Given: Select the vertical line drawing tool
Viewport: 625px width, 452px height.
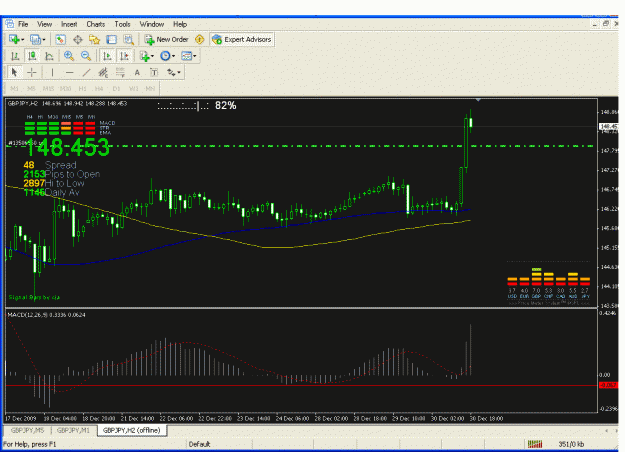Looking at the screenshot, I should point(52,73).
